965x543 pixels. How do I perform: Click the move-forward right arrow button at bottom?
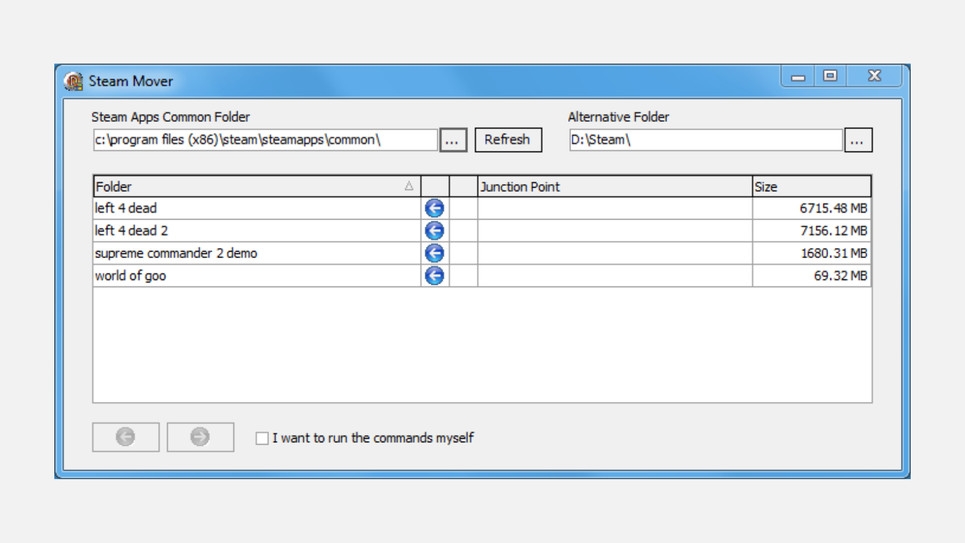pyautogui.click(x=200, y=437)
